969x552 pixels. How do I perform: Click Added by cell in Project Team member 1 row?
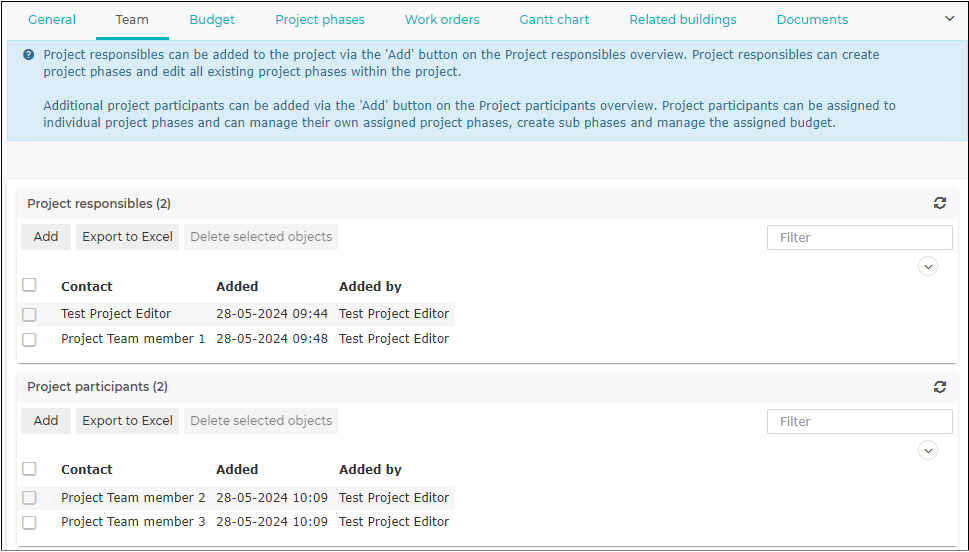(394, 339)
